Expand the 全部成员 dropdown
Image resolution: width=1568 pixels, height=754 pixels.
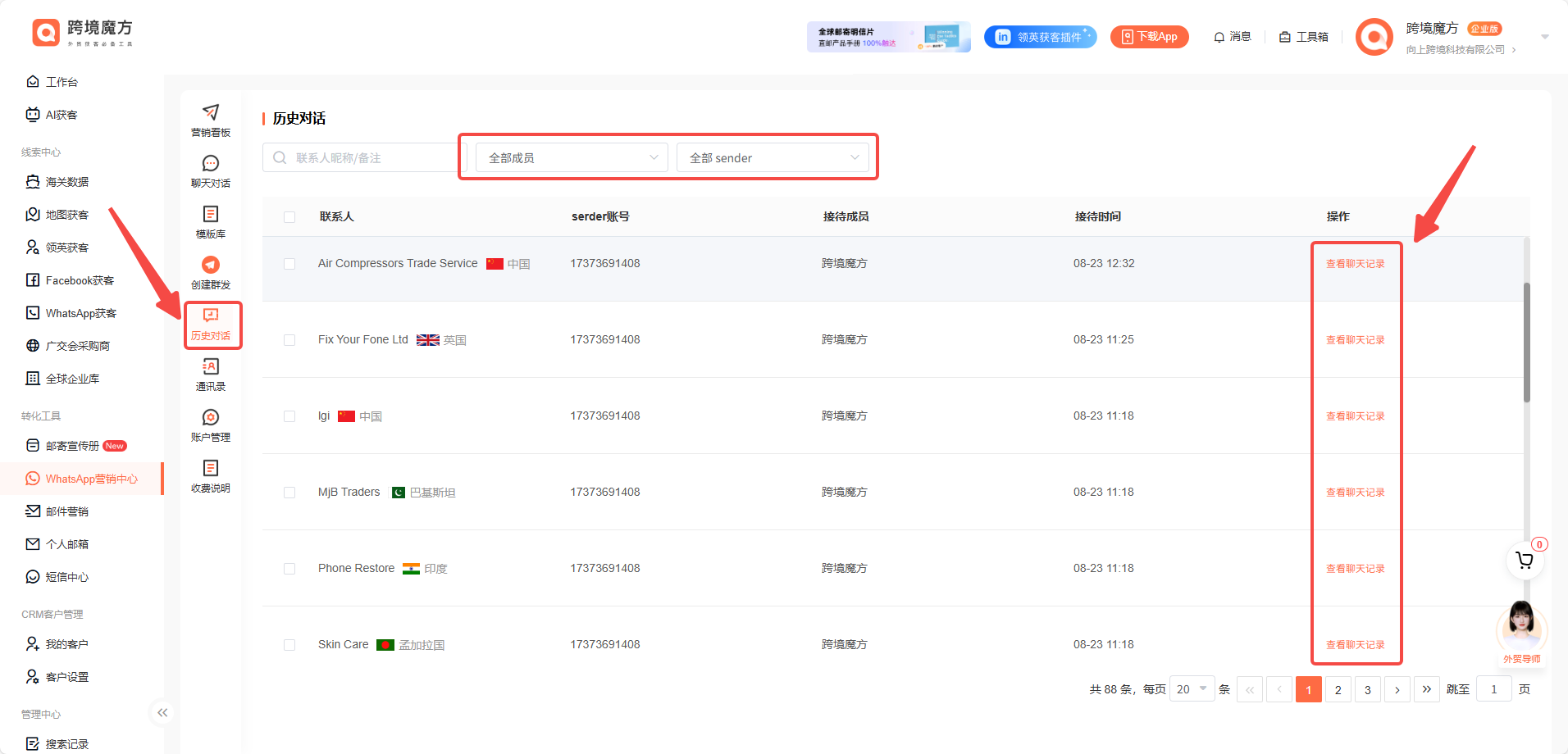[x=572, y=157]
